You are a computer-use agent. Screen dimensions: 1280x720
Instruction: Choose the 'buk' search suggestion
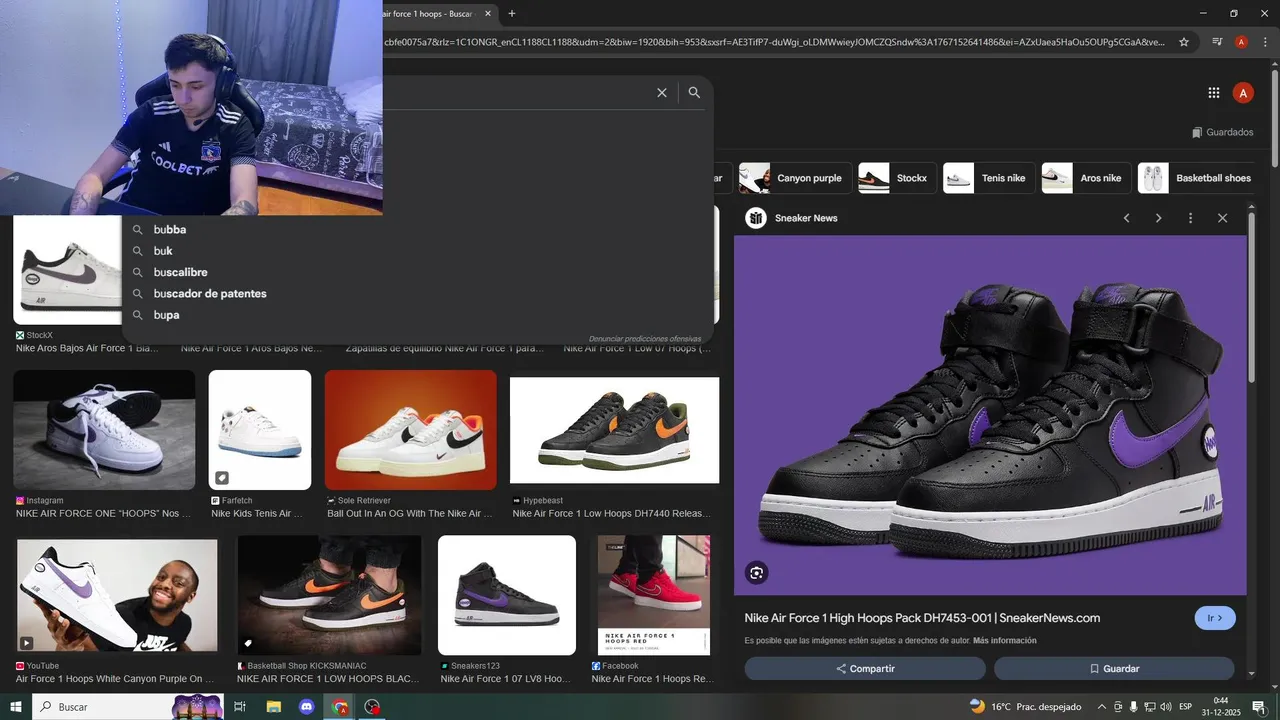point(418,251)
